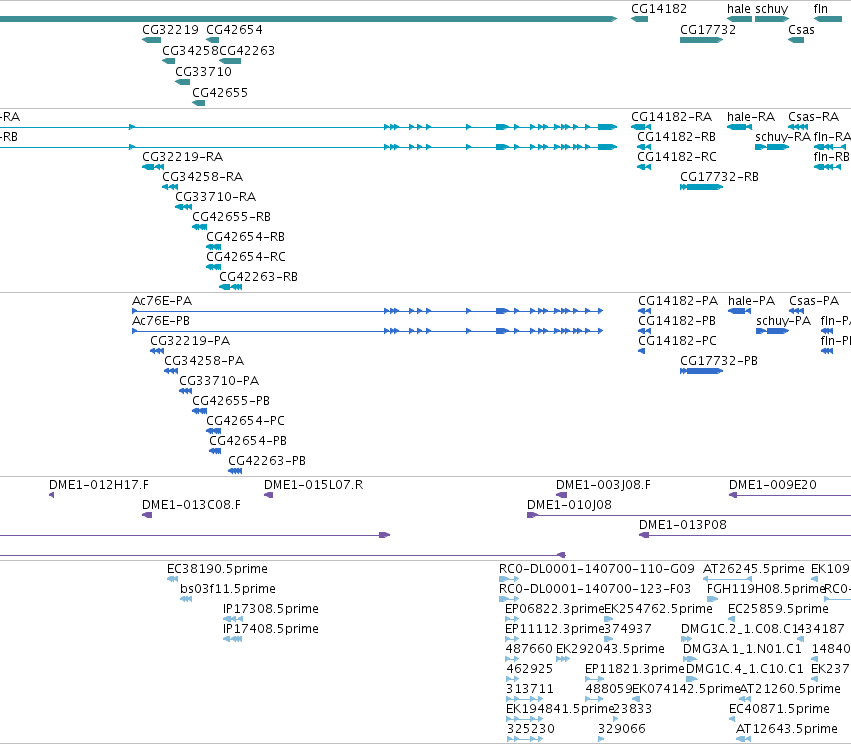Image resolution: width=851 pixels, height=744 pixels.
Task: Click the CG32219-RA transcript label
Action: pos(182,157)
